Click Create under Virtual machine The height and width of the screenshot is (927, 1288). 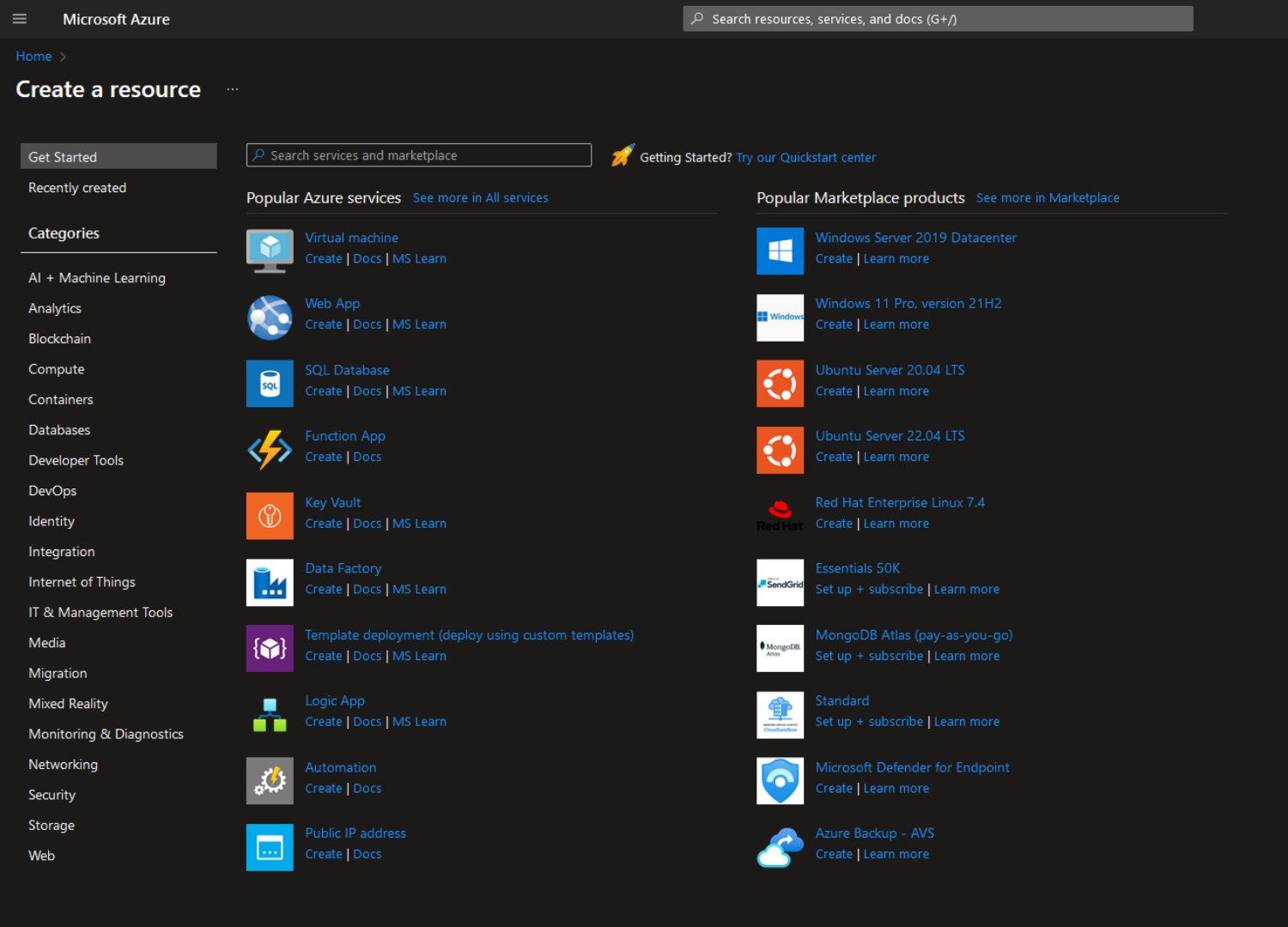(x=324, y=258)
